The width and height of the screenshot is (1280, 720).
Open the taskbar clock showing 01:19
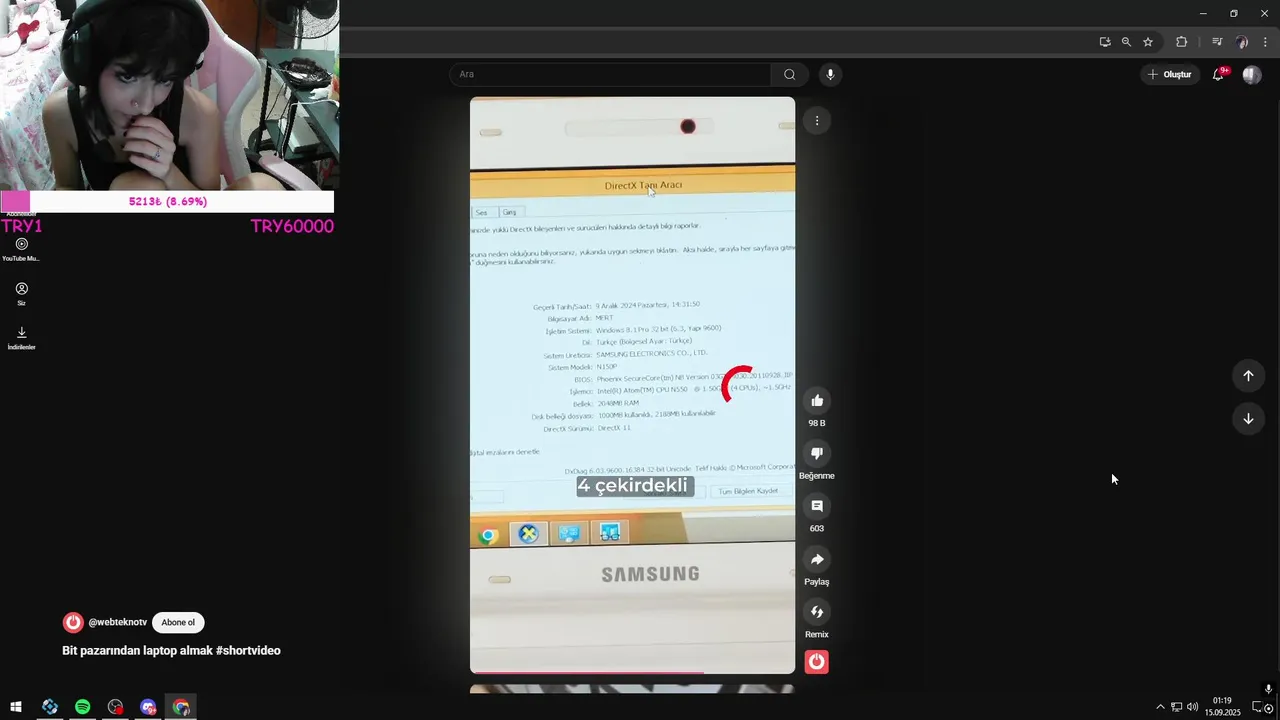(x=1222, y=707)
